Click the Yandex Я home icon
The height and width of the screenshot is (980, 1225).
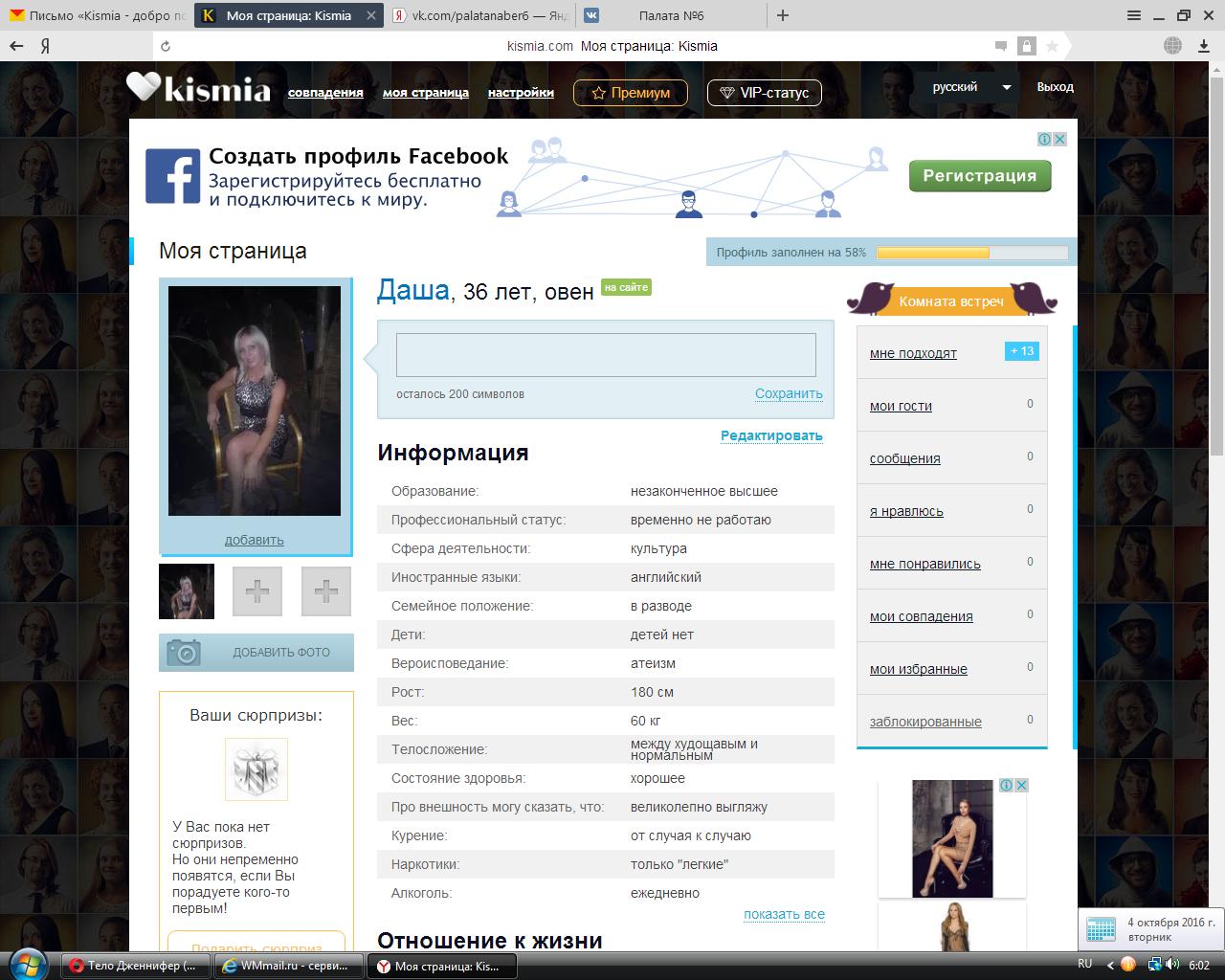pyautogui.click(x=45, y=46)
